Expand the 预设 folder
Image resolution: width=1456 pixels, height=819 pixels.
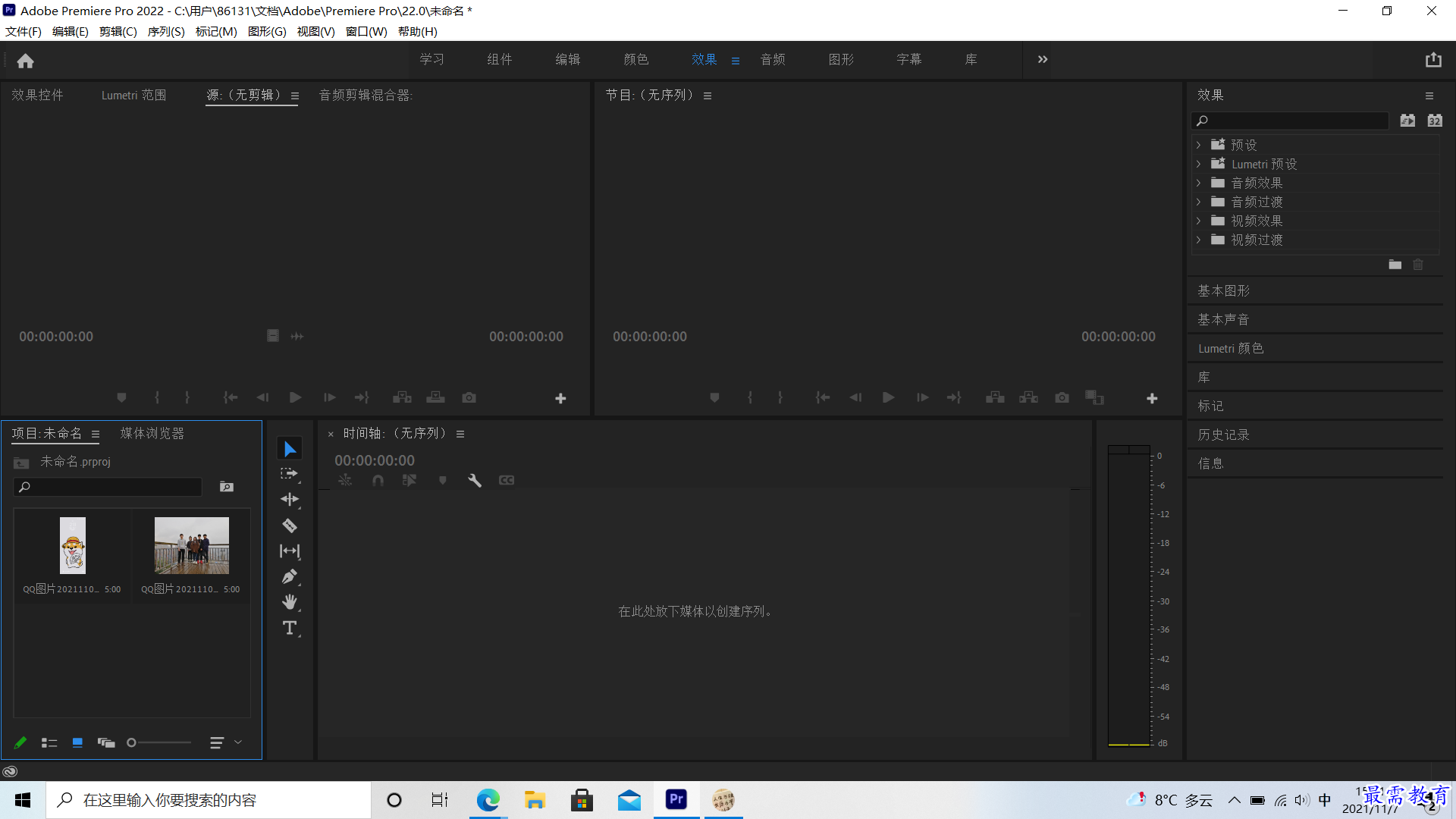(1198, 145)
